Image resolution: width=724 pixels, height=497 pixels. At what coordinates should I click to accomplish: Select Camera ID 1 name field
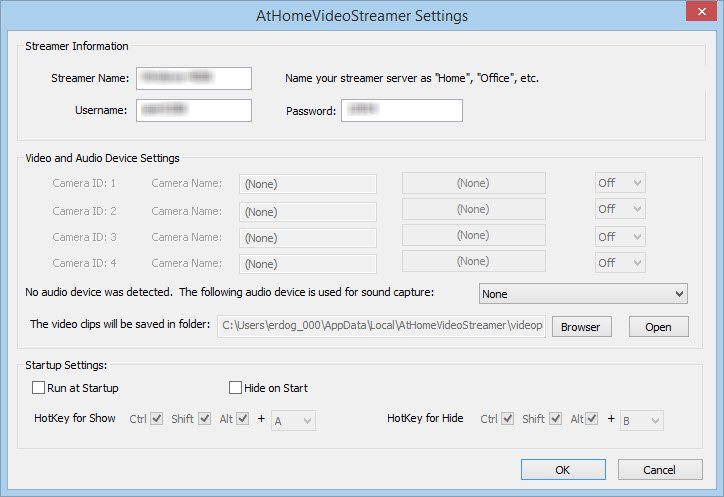point(308,184)
